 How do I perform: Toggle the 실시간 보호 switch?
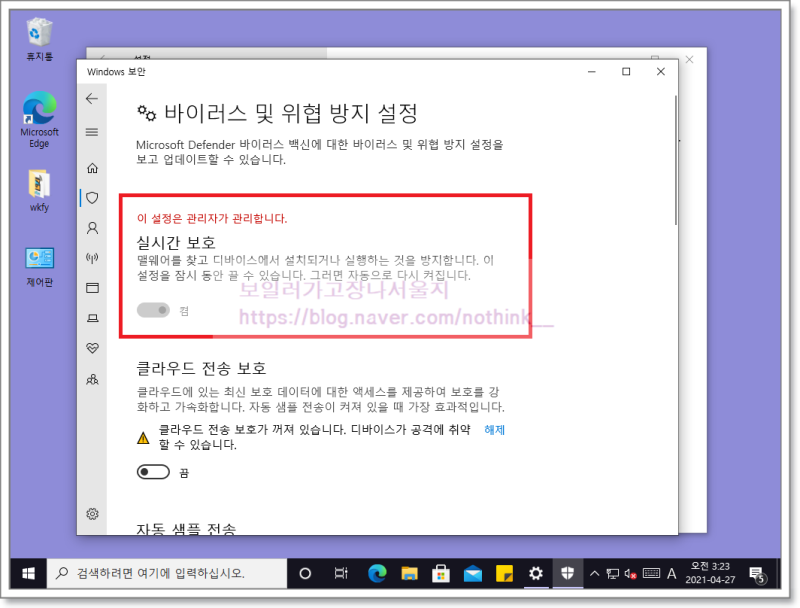coord(153,310)
